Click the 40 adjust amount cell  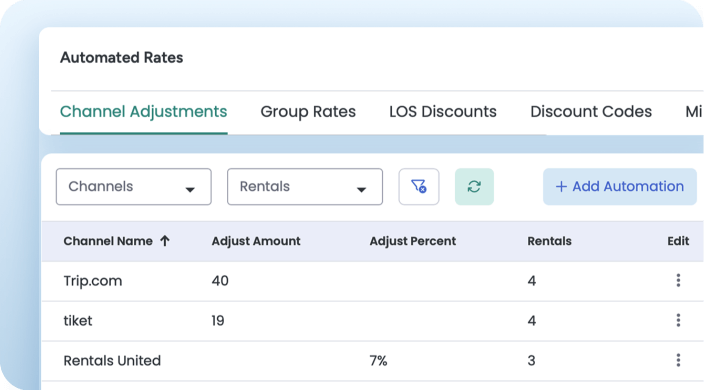[220, 281]
